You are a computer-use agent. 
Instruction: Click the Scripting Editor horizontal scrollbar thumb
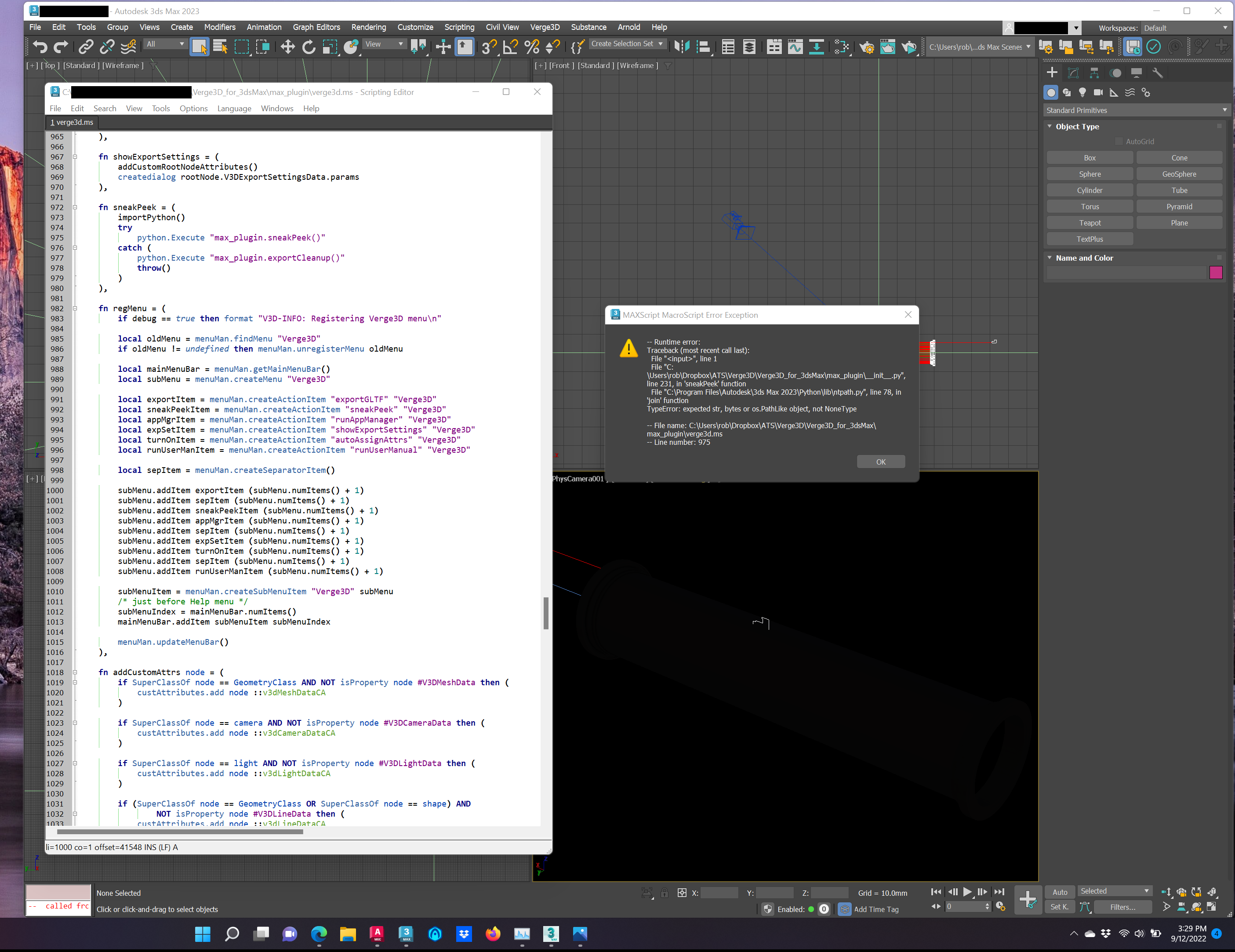[180, 832]
